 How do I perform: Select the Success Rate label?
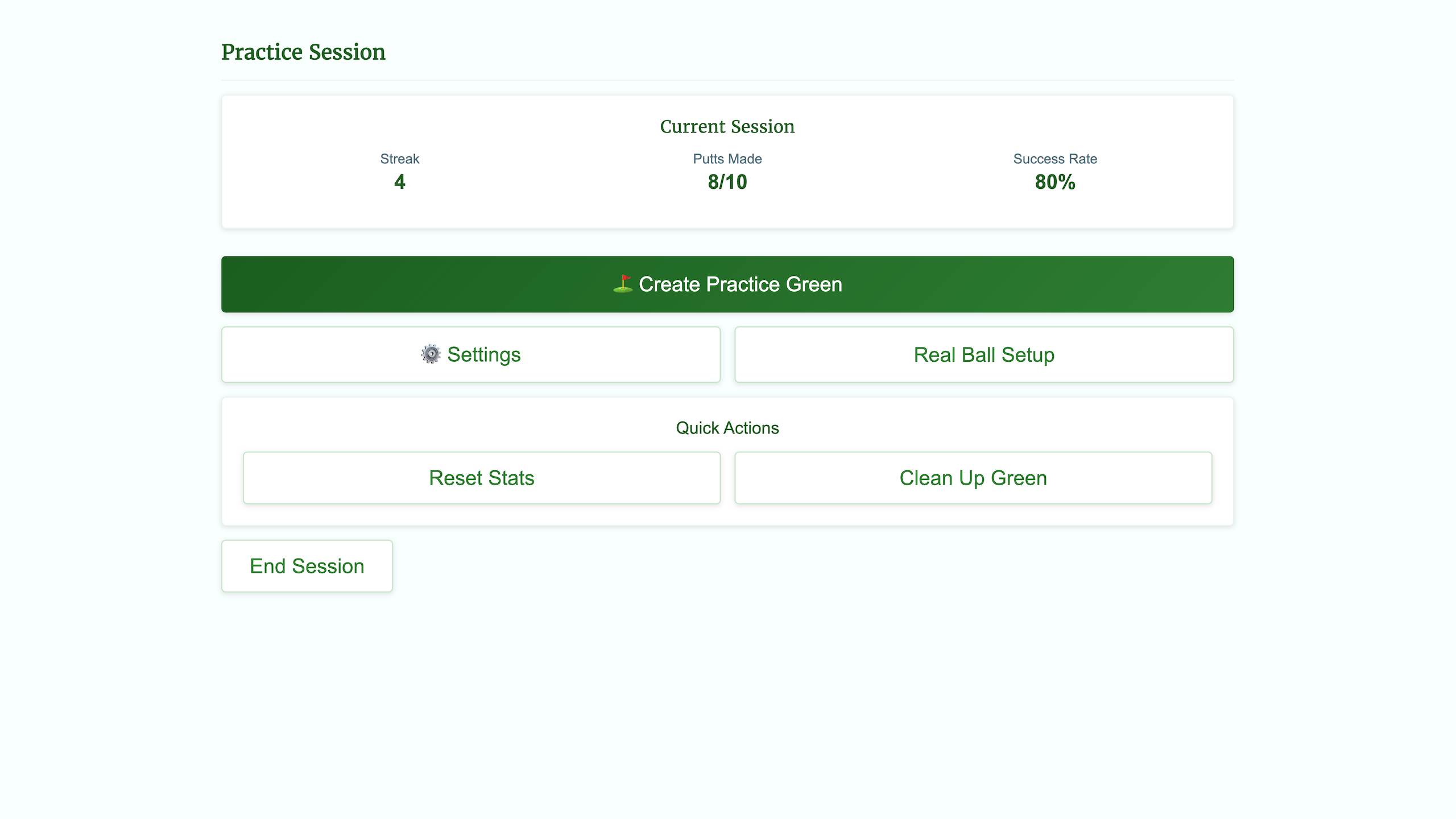click(1054, 159)
